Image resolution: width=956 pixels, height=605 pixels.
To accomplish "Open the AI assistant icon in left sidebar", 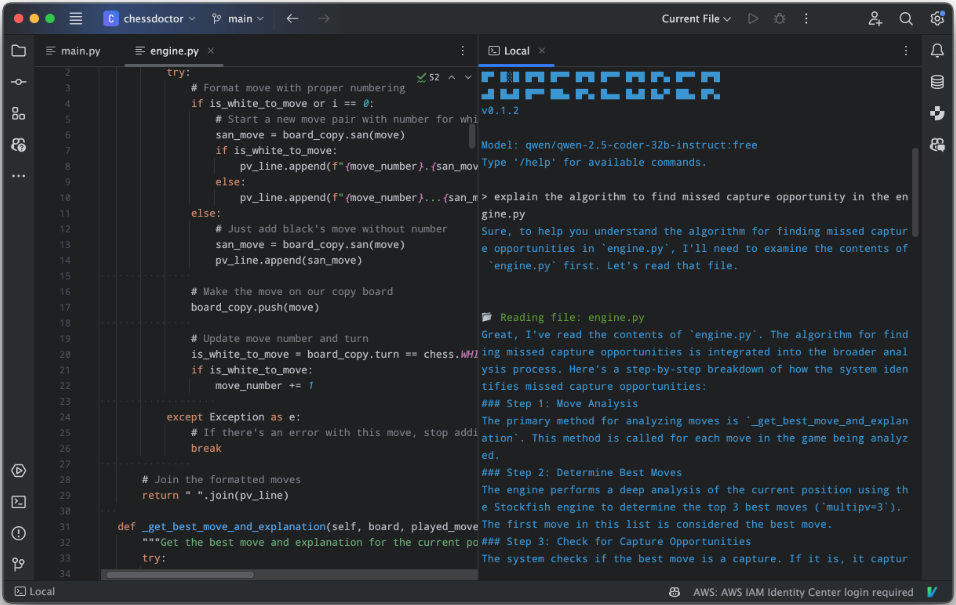I will (x=19, y=145).
